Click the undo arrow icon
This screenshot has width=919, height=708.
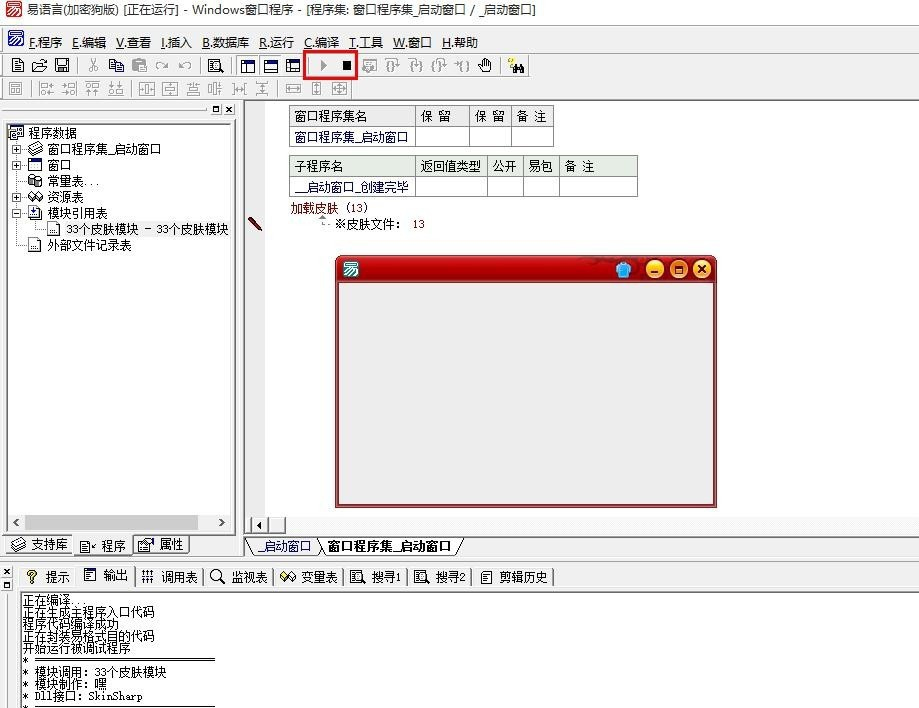(185, 66)
